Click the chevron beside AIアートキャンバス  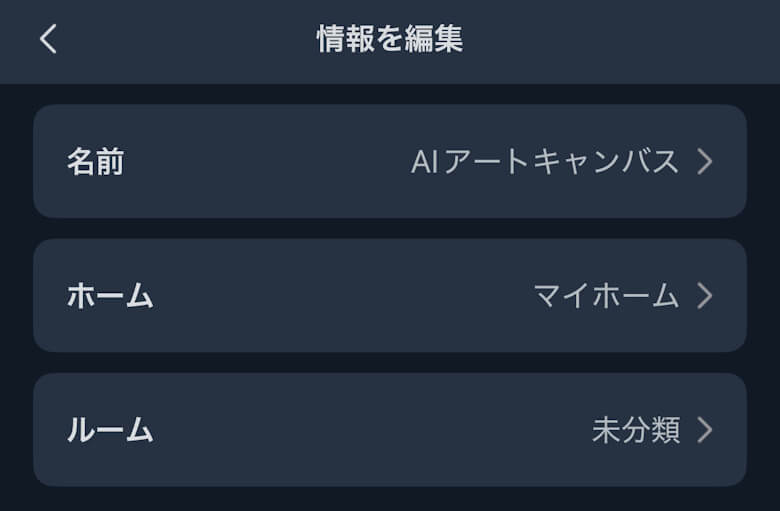pos(705,161)
